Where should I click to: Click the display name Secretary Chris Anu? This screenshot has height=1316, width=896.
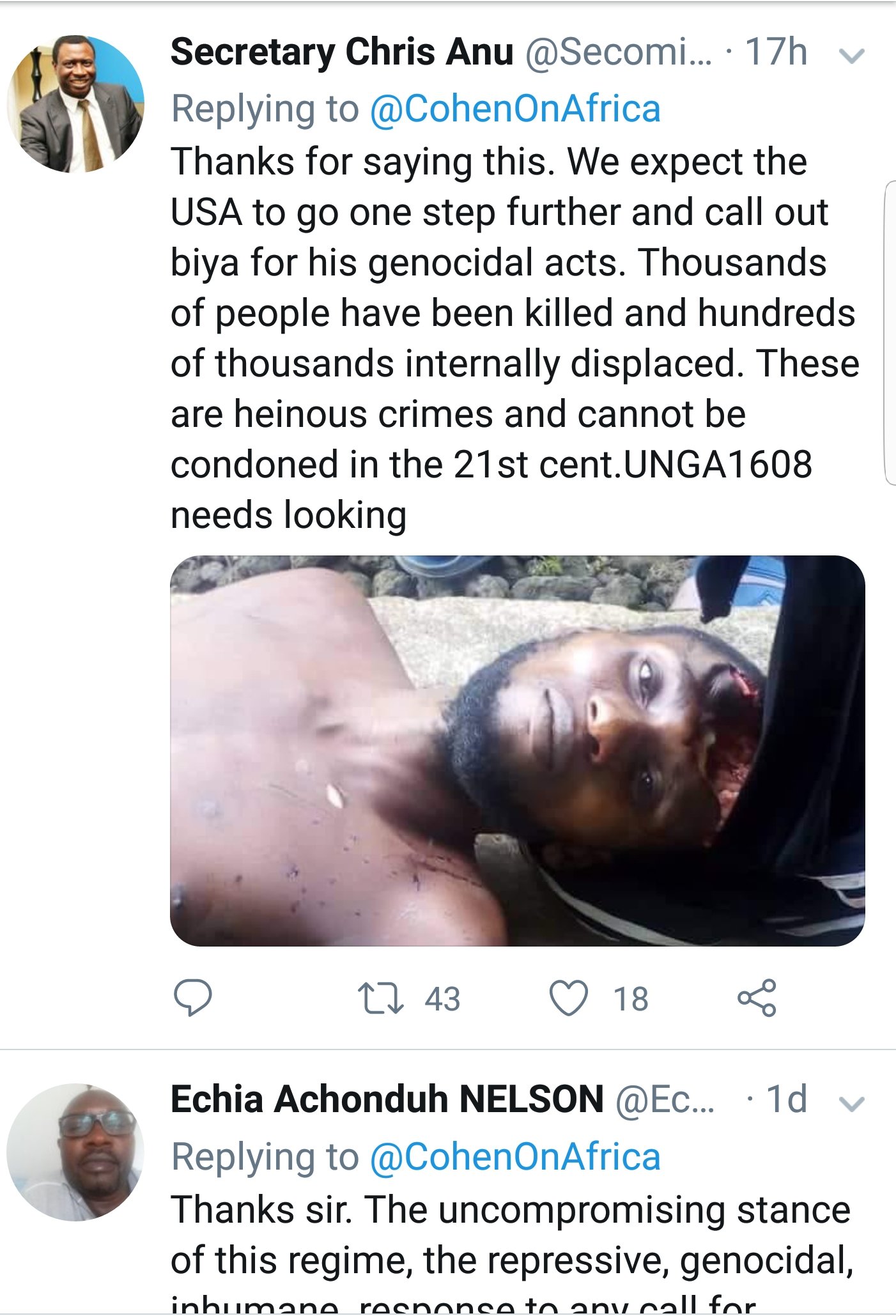[x=342, y=52]
